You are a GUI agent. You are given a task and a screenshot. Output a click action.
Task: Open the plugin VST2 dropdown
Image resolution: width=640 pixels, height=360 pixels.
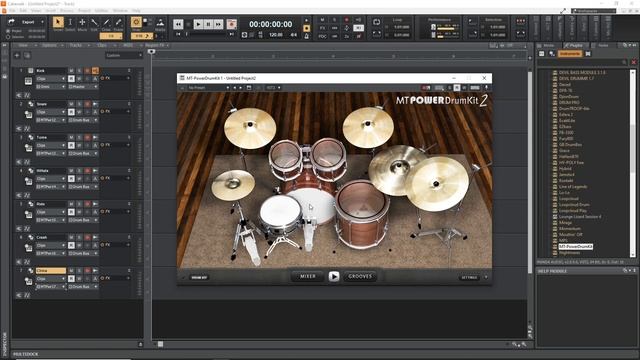tap(273, 88)
